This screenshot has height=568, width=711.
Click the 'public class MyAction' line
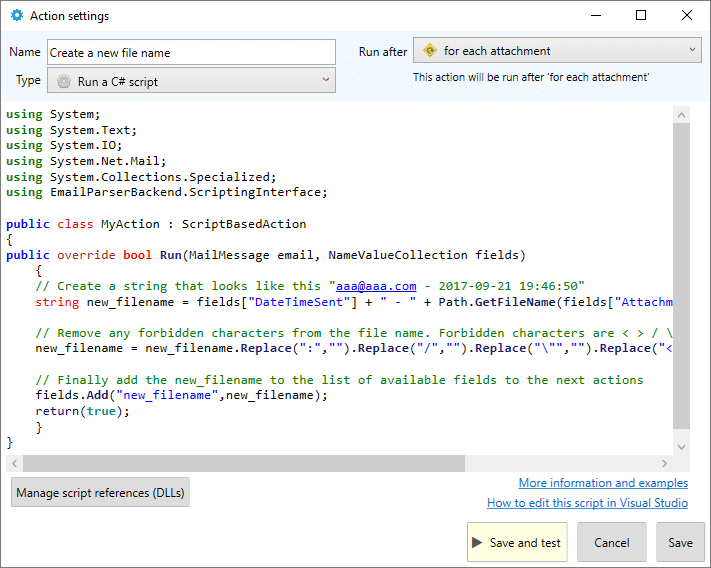click(156, 224)
